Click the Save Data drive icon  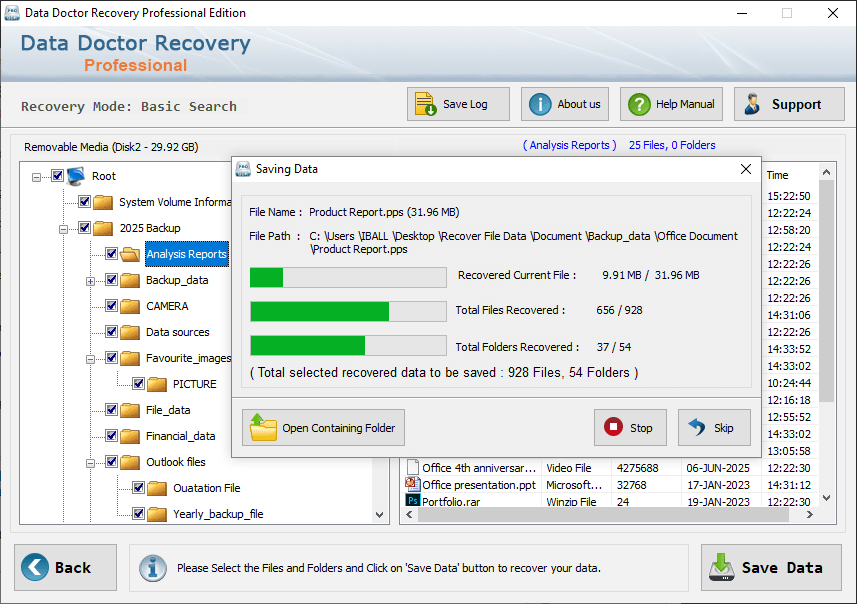pos(721,567)
